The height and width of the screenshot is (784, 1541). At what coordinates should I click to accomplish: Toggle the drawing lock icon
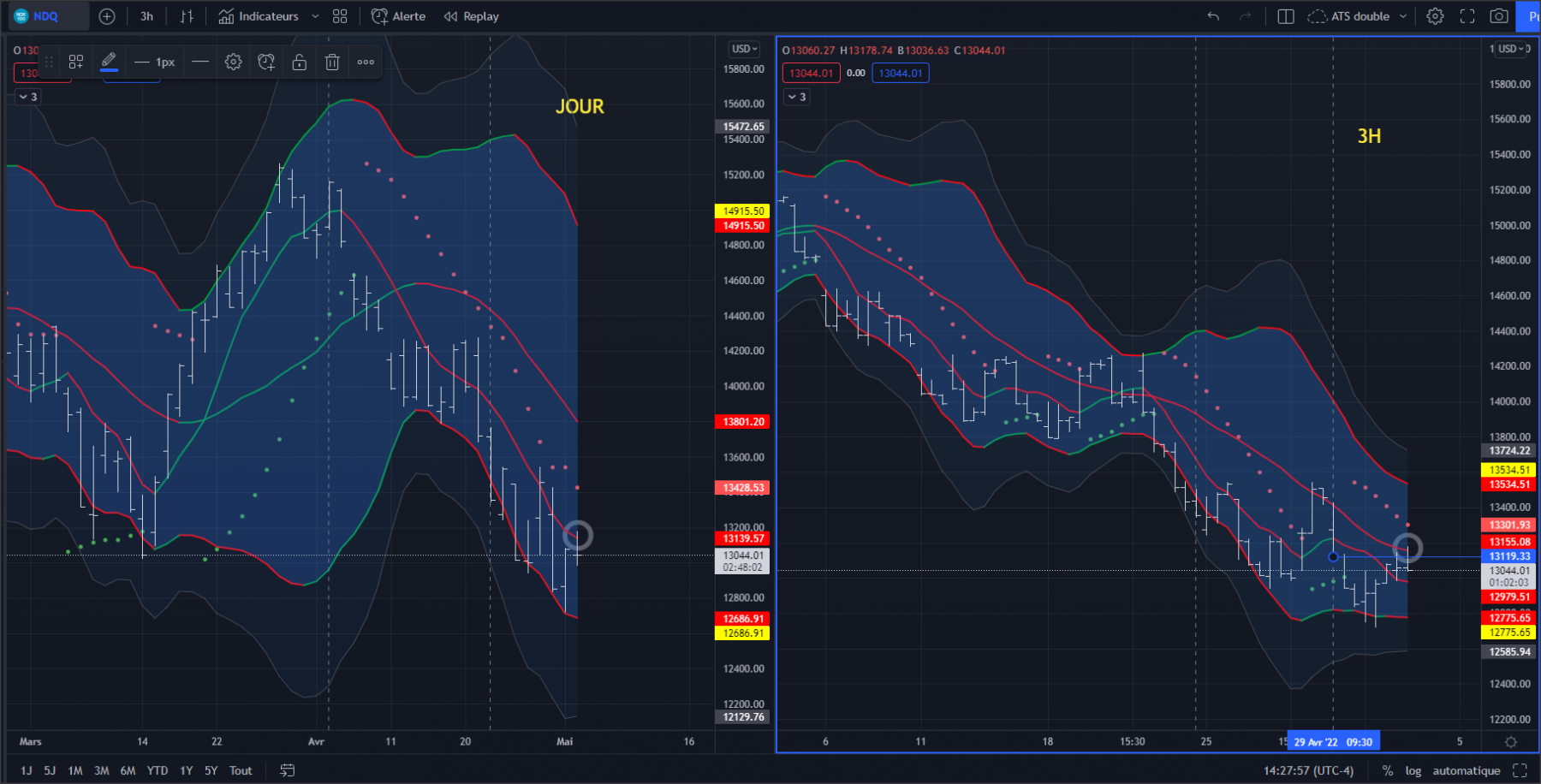(x=300, y=62)
